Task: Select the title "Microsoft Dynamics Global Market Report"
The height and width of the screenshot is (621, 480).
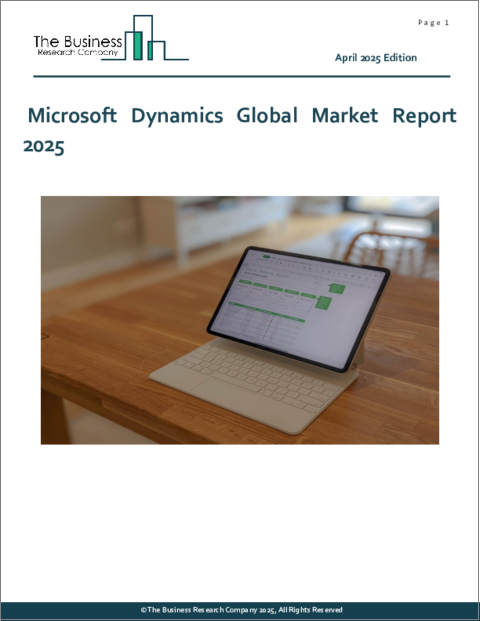Action: 242,116
